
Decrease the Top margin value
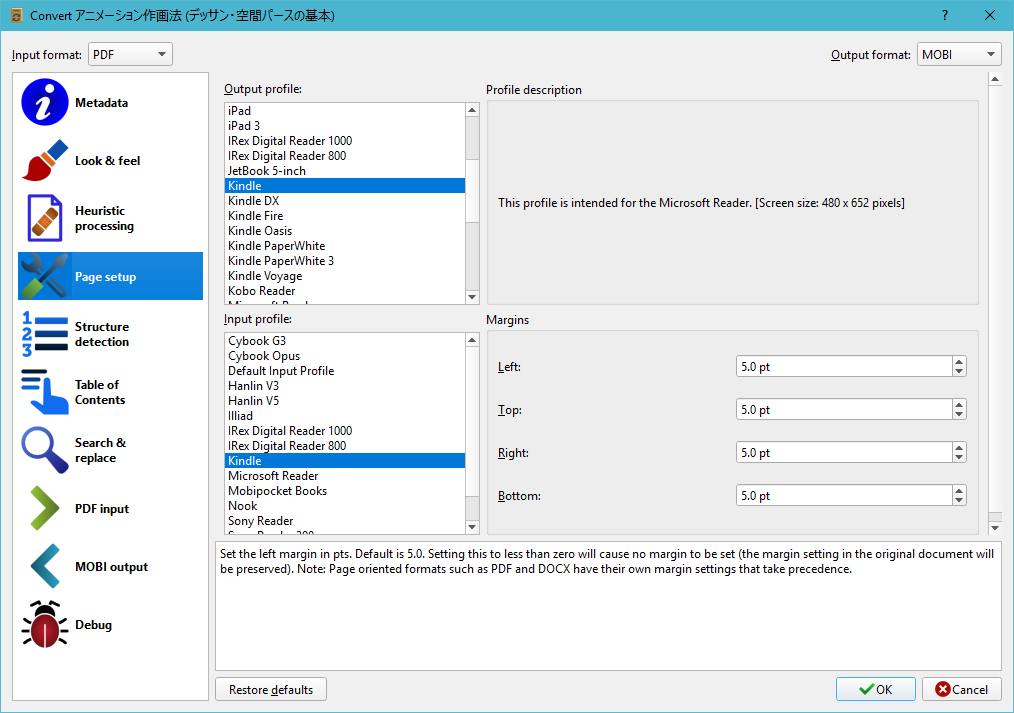click(x=959, y=415)
